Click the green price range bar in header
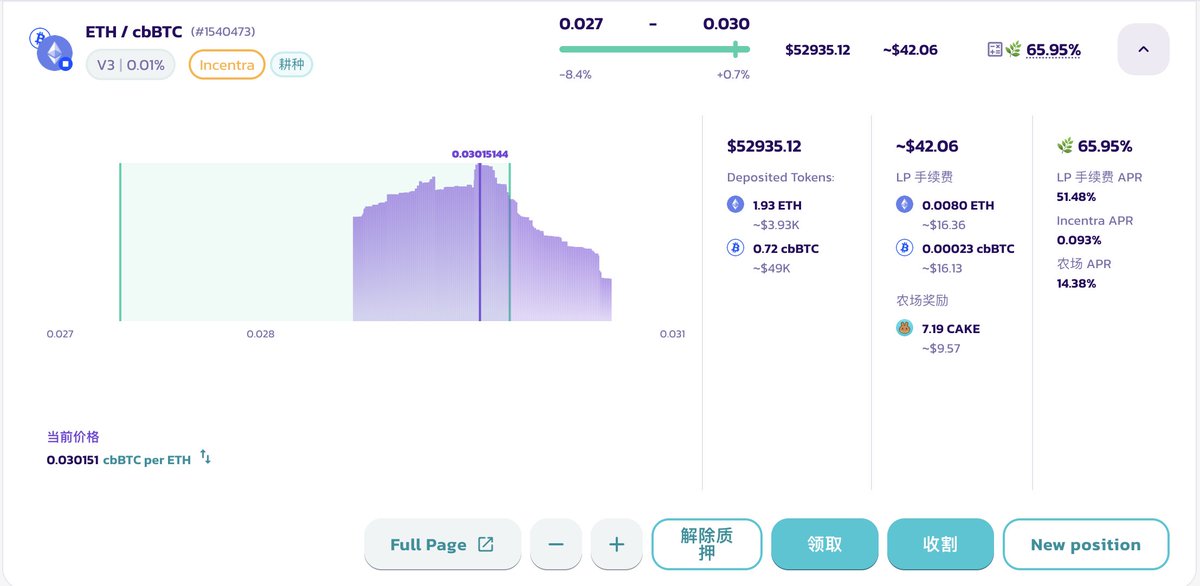This screenshot has height=586, width=1200. coord(654,49)
